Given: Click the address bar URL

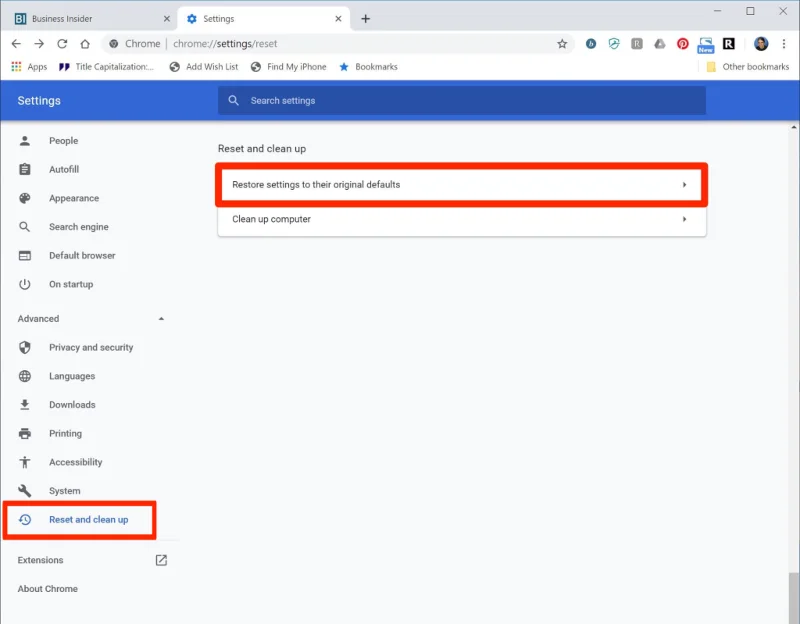Looking at the screenshot, I should (225, 44).
